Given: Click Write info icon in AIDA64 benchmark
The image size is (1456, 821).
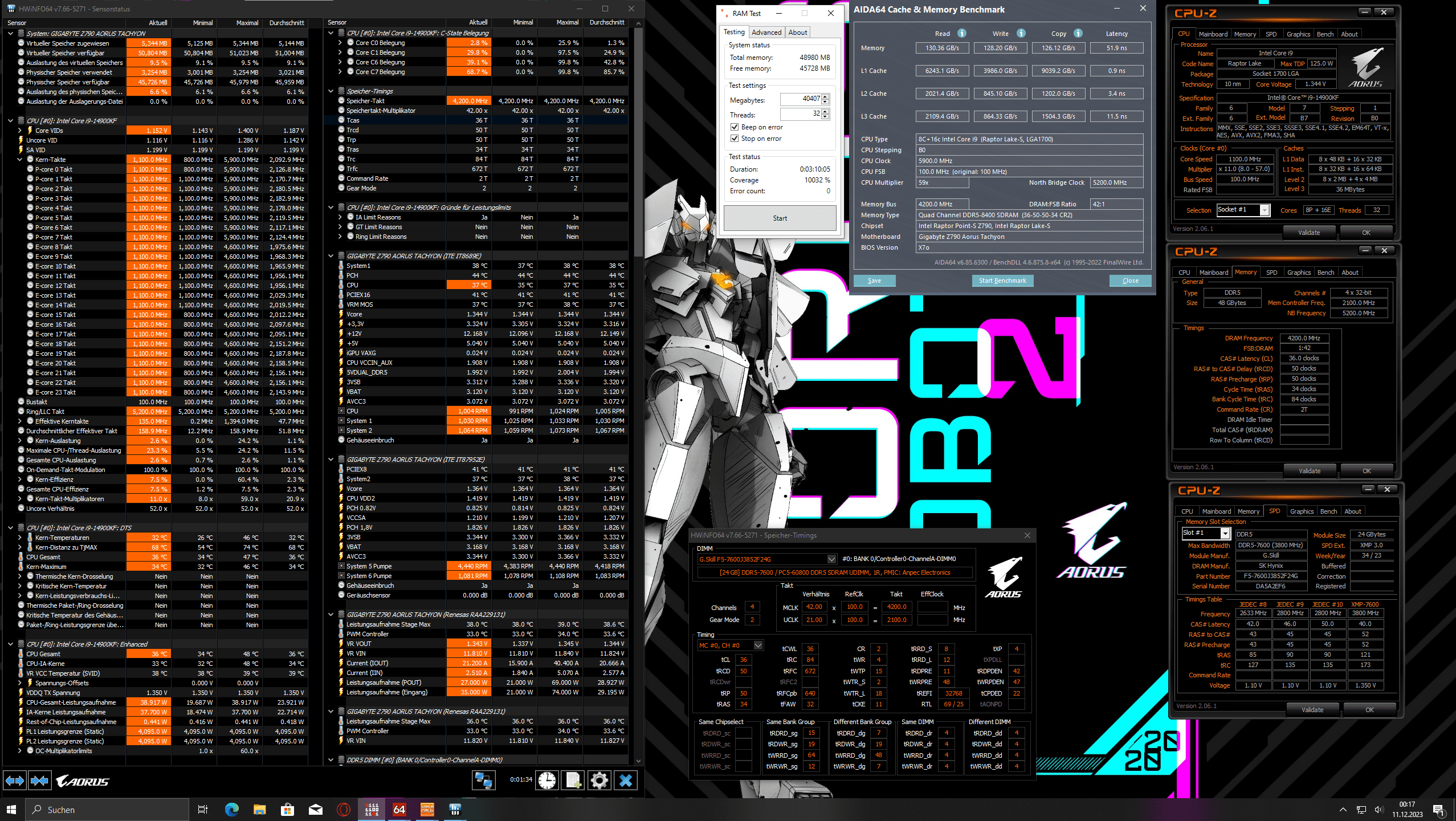Looking at the screenshot, I should 1021,34.
